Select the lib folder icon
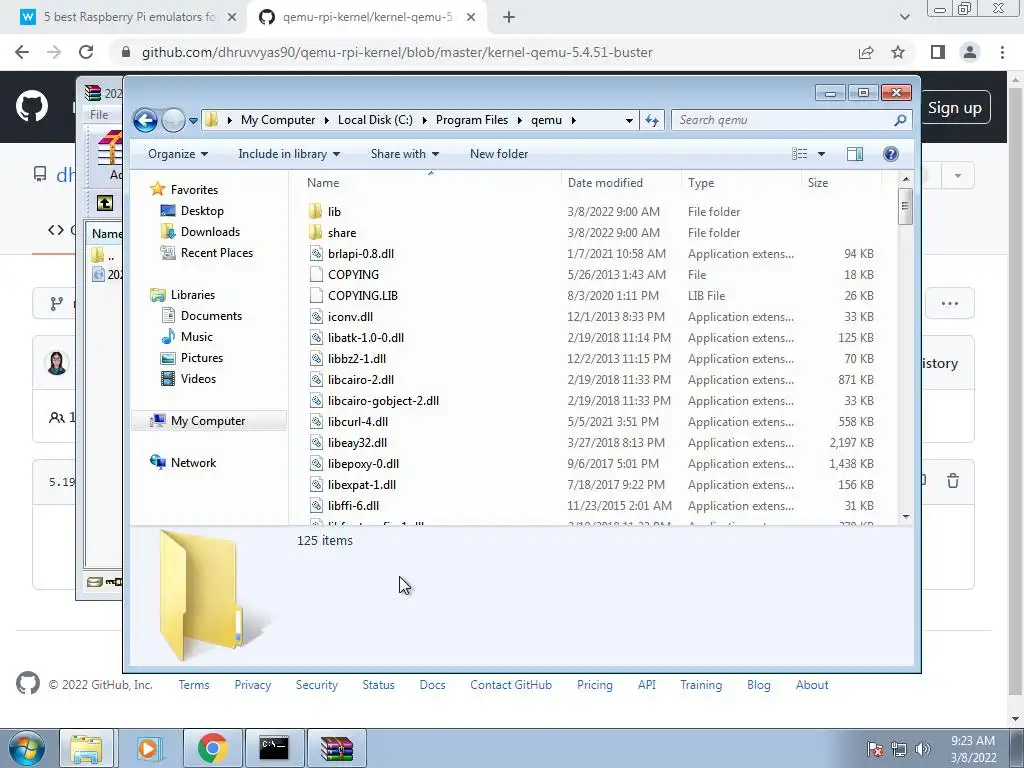The width and height of the screenshot is (1024, 768). [315, 212]
